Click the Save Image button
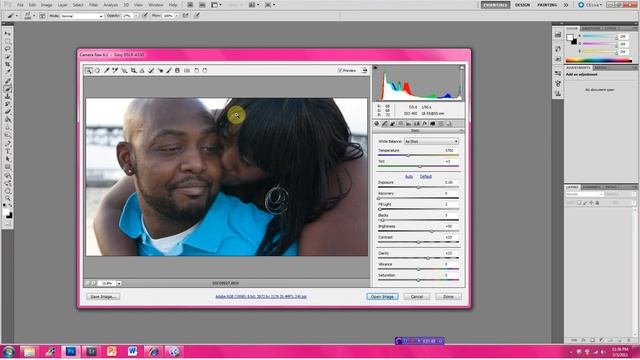Screen dimensions: 640x360 click(x=103, y=296)
